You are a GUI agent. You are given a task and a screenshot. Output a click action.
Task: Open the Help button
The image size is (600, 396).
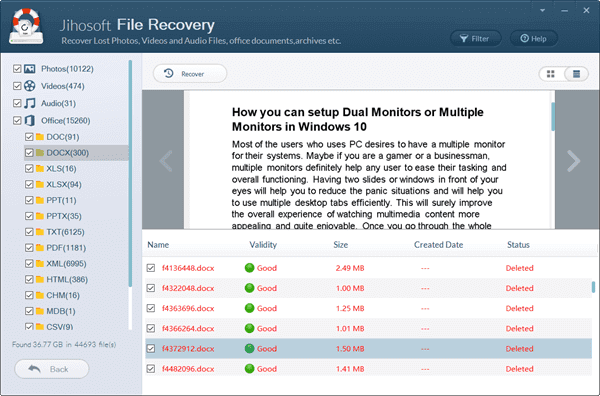point(534,39)
